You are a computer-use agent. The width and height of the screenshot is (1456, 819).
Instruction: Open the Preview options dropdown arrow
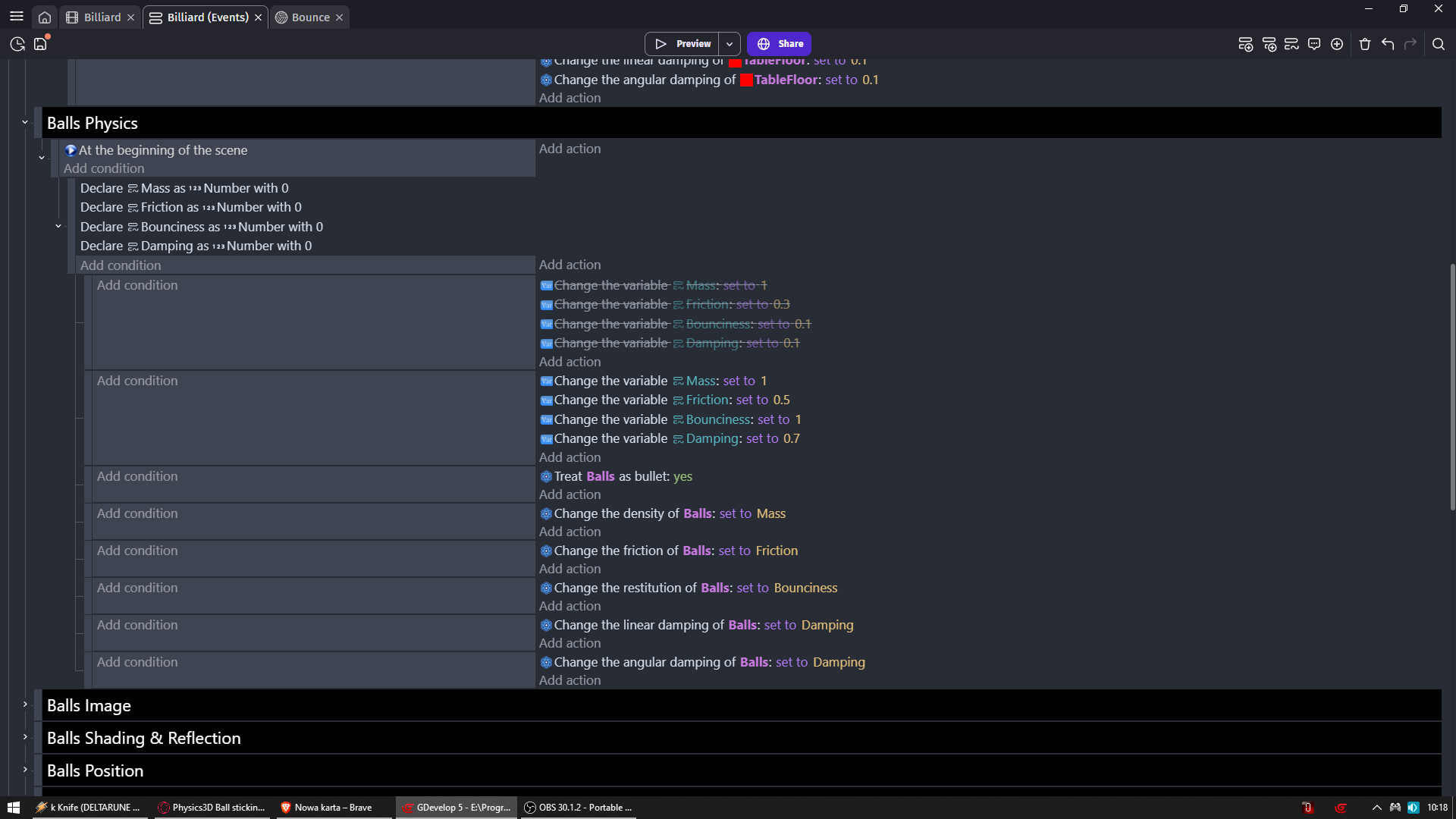pos(730,44)
